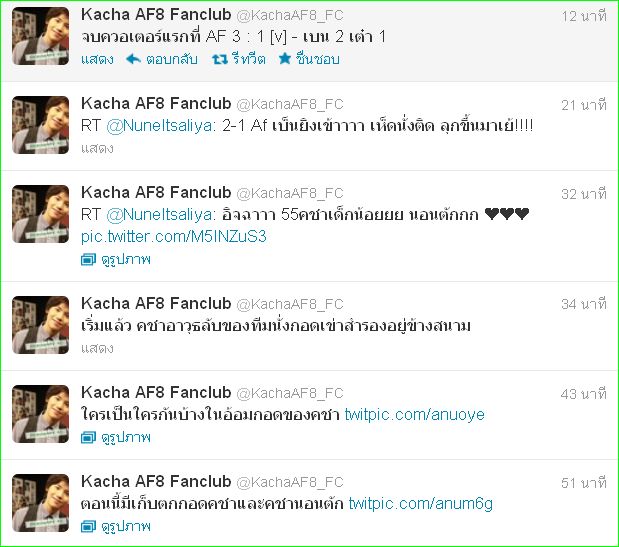Click the profile avatar of the first tweet

point(40,36)
